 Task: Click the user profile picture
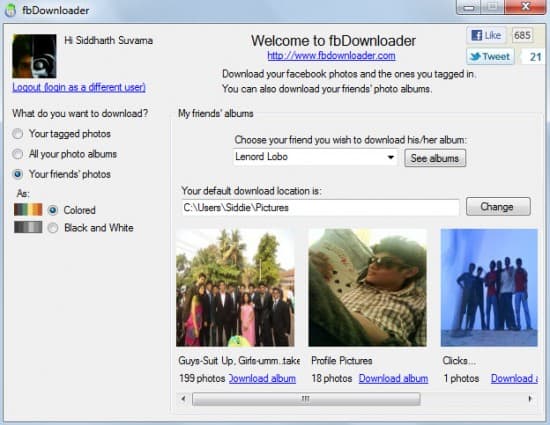pyautogui.click(x=34, y=56)
